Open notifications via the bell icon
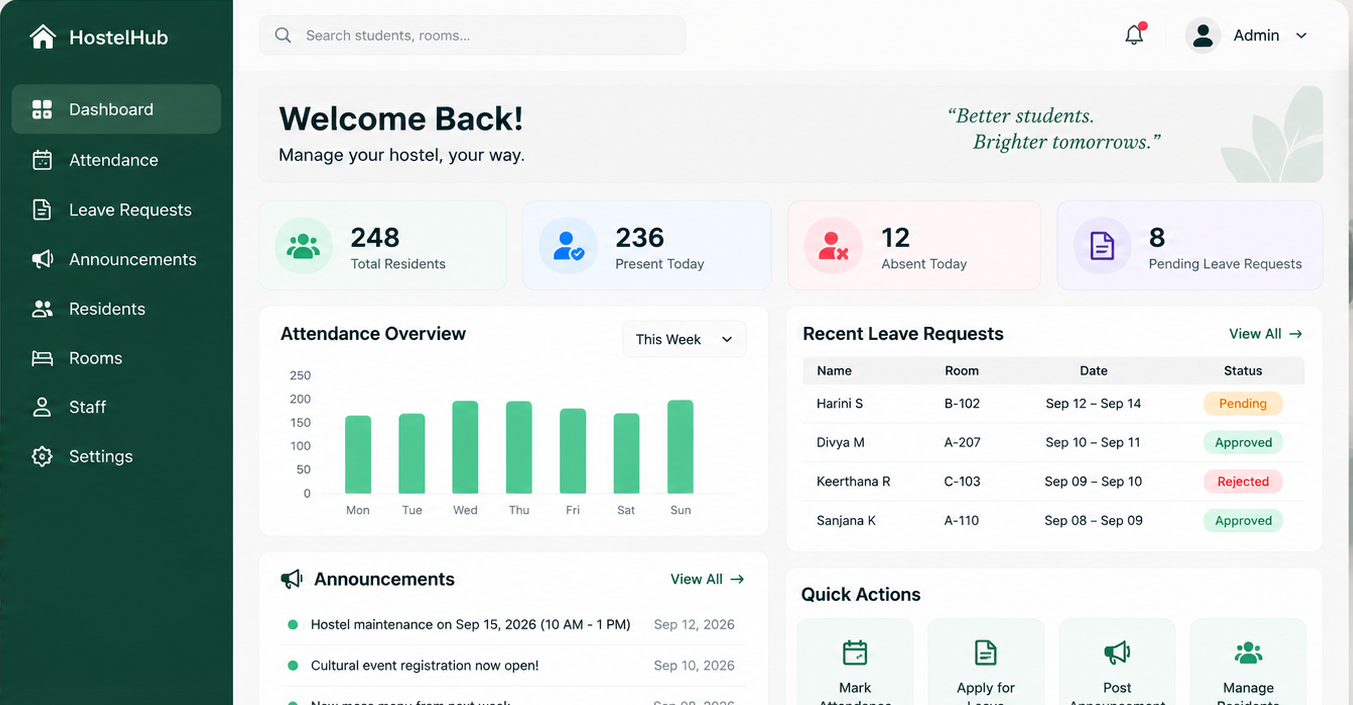 tap(1134, 35)
